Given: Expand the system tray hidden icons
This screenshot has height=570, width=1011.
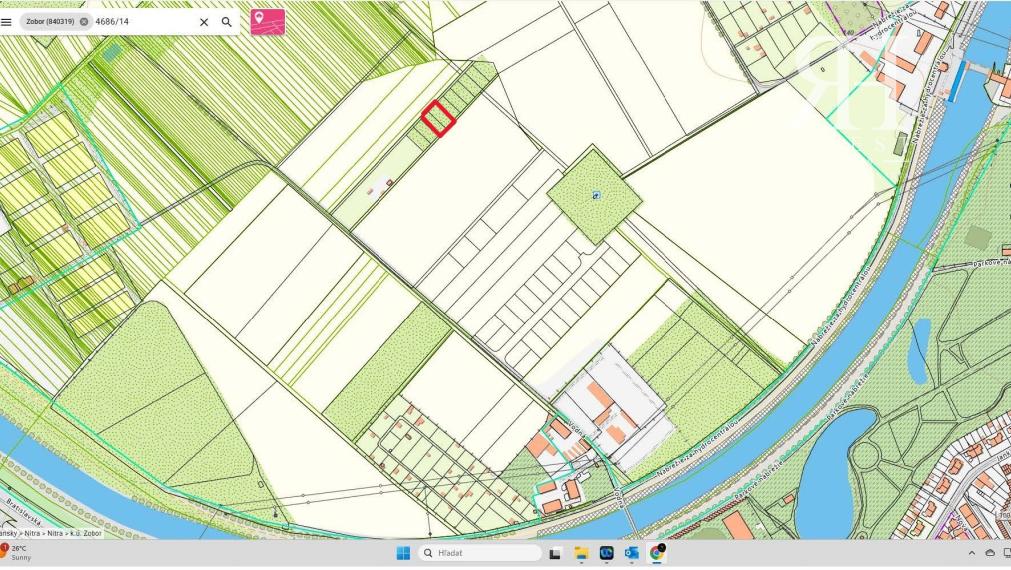Looking at the screenshot, I should pyautogui.click(x=971, y=553).
